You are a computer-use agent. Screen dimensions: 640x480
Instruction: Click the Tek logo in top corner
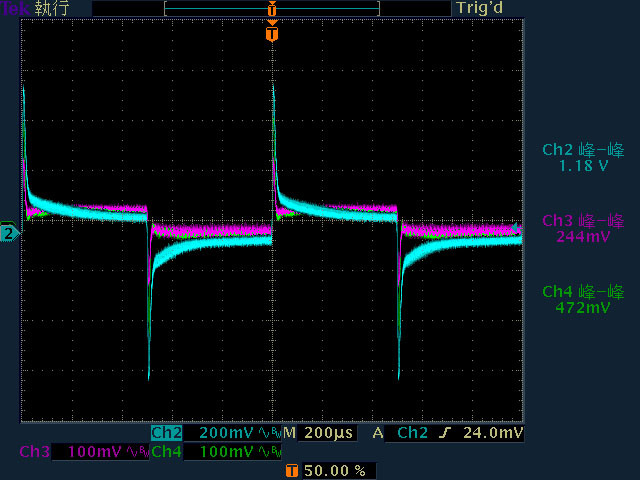tap(15, 9)
